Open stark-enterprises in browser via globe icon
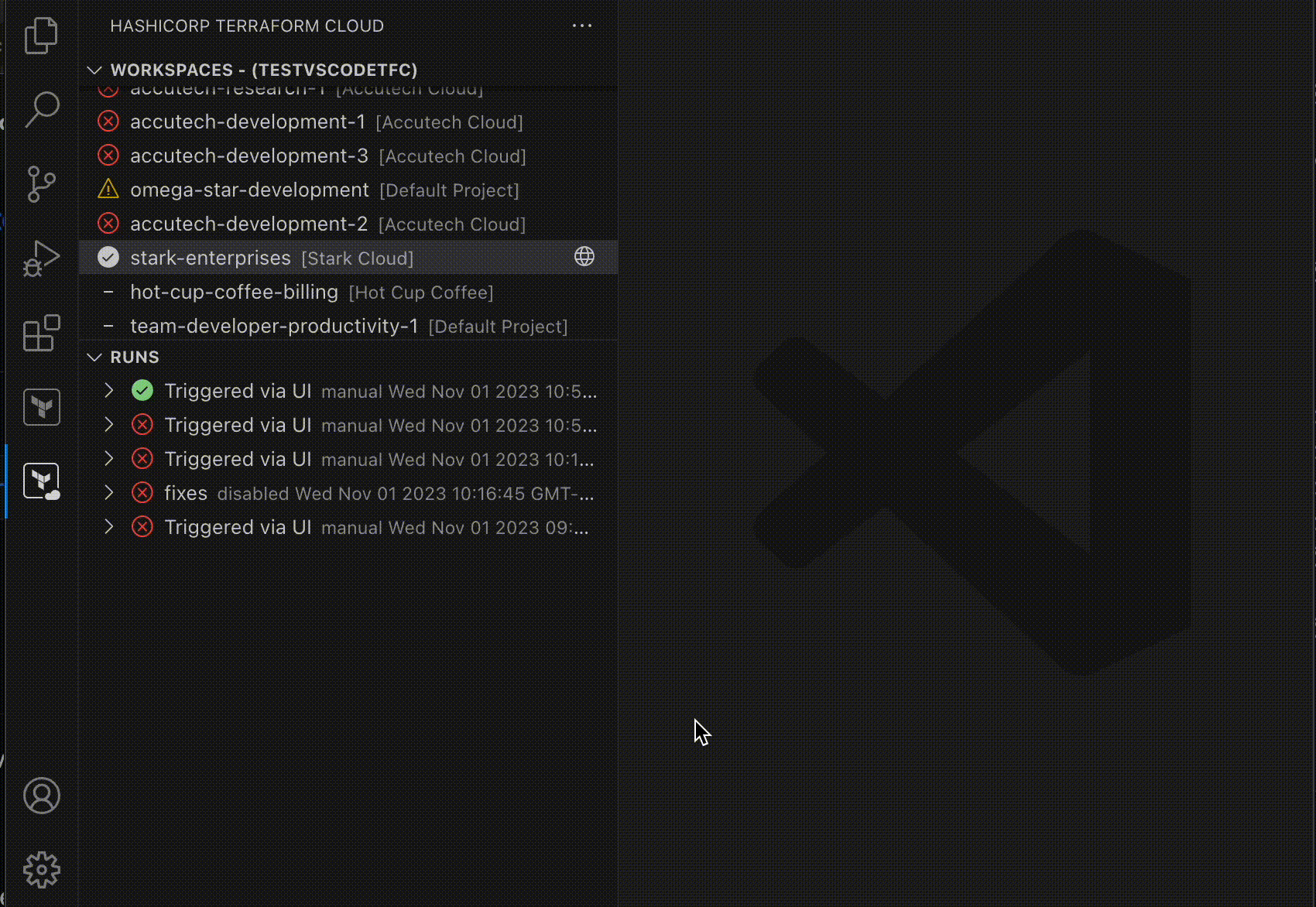Image resolution: width=1316 pixels, height=907 pixels. click(584, 257)
